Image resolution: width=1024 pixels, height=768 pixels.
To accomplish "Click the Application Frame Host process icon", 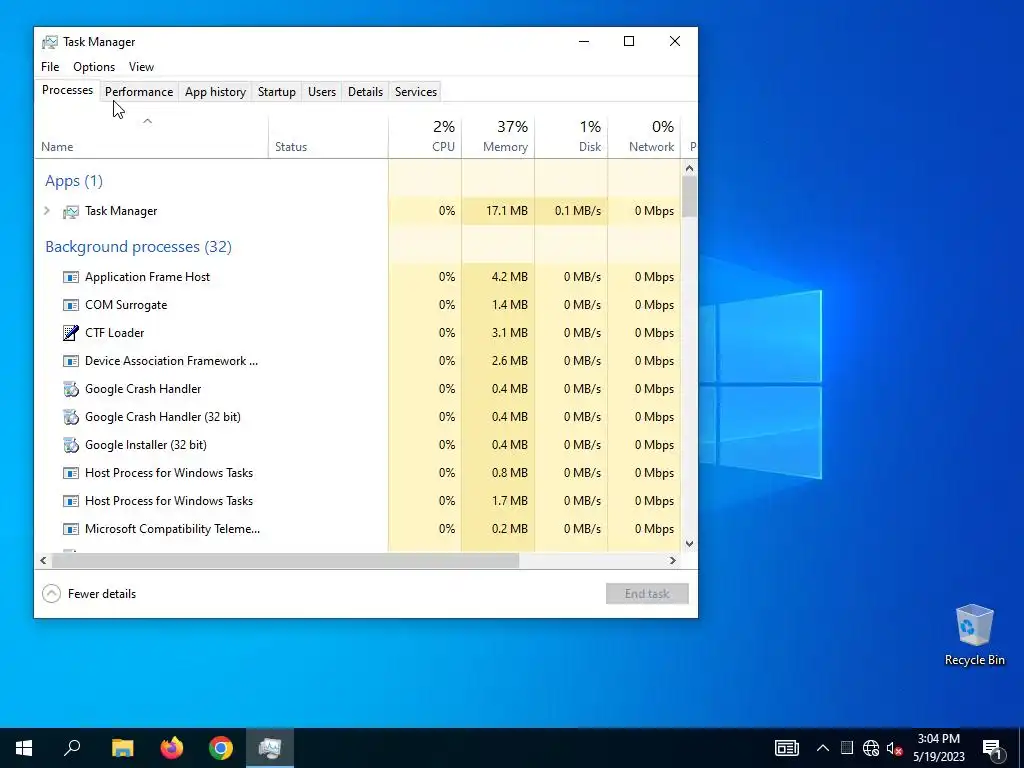I will pyautogui.click(x=71, y=277).
